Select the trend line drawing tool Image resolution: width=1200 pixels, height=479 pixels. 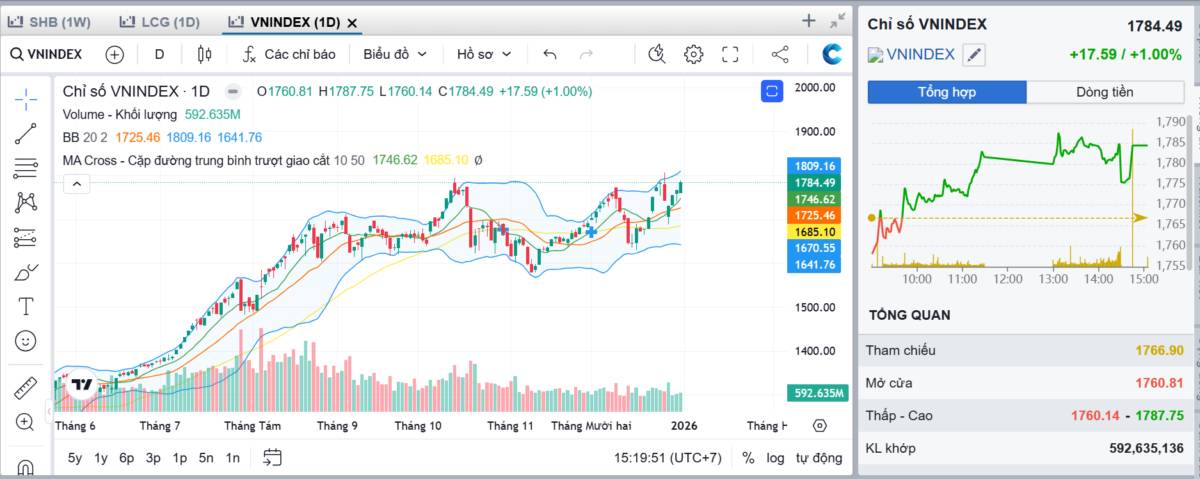[26, 133]
